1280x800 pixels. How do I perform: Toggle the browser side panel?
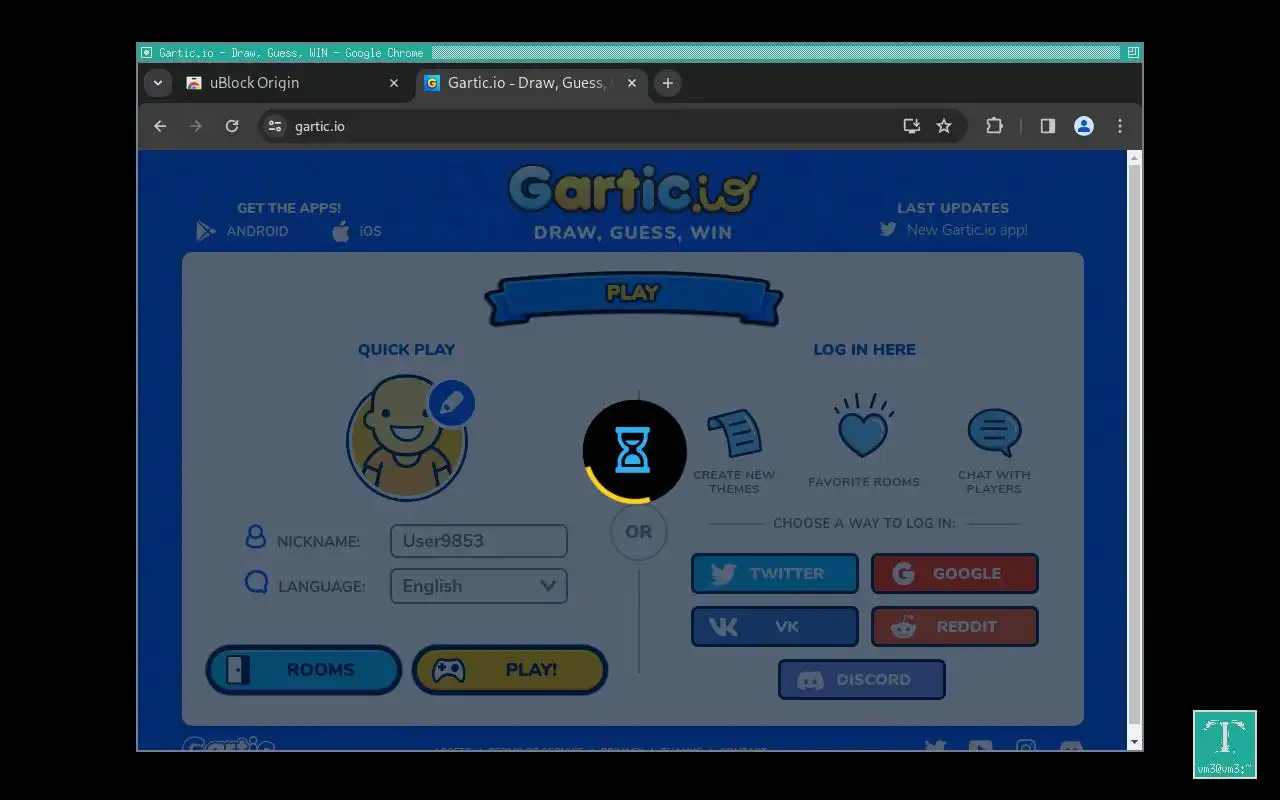tap(1048, 126)
